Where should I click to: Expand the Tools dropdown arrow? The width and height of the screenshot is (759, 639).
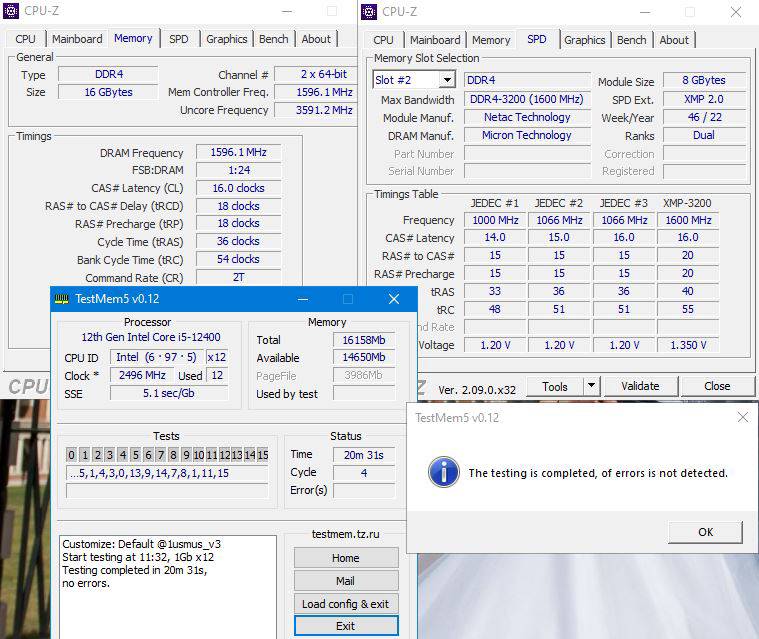(591, 386)
